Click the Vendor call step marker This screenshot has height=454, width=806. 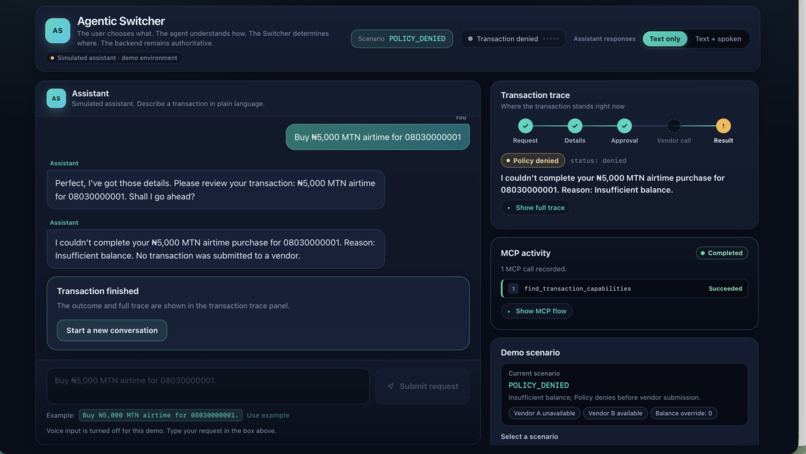[x=673, y=125]
